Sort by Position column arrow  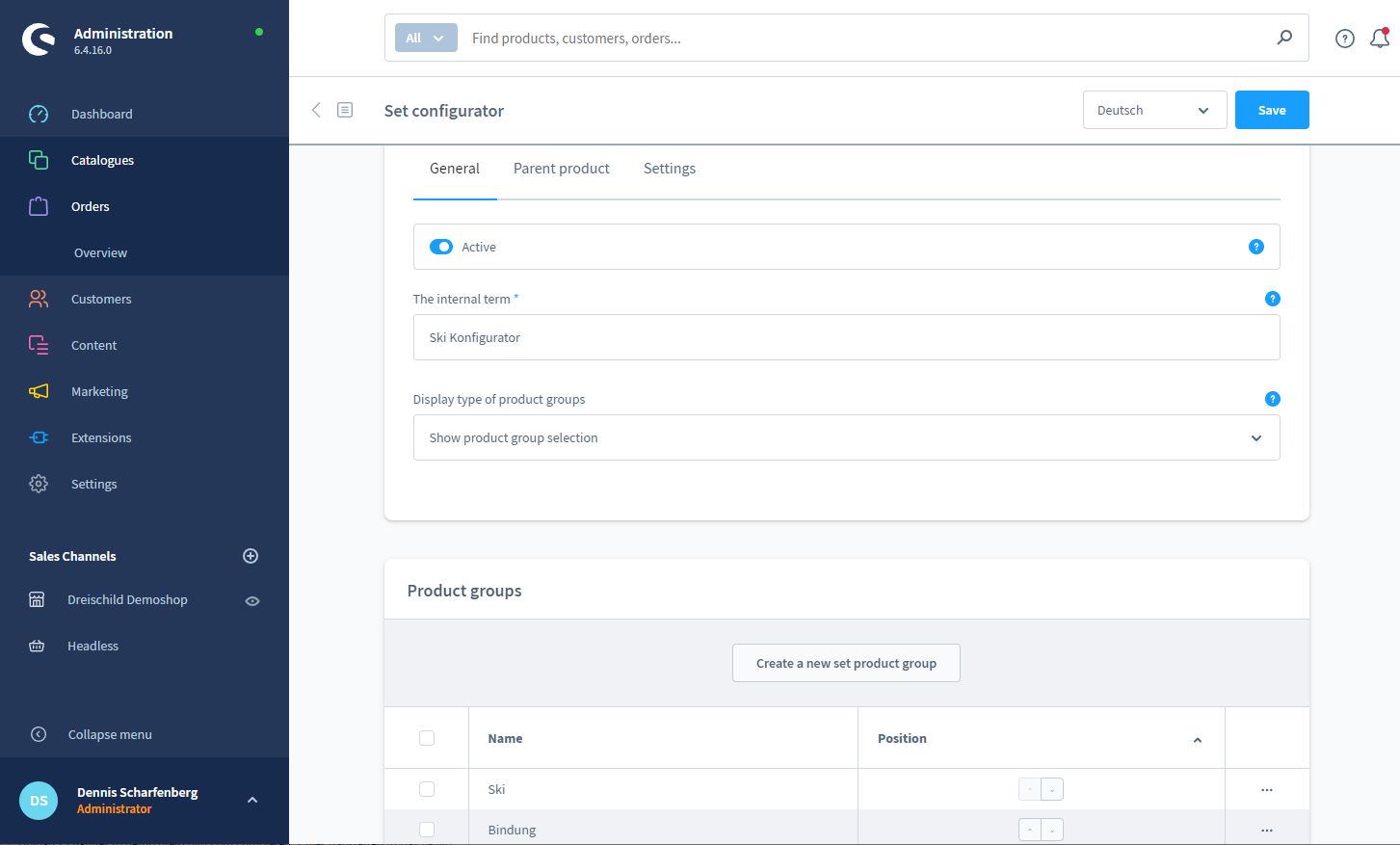coord(1198,739)
